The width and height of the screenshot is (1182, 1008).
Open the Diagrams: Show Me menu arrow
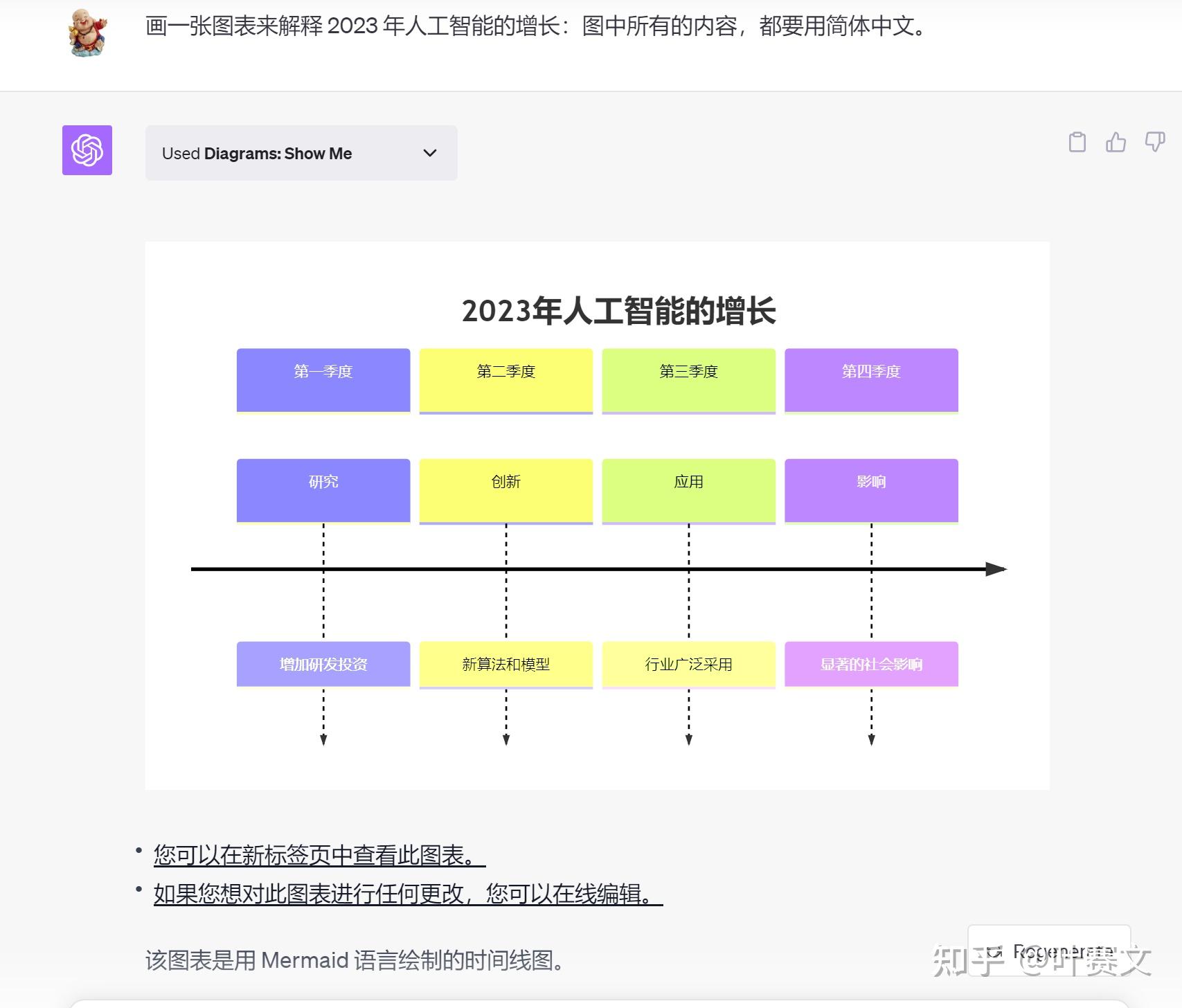tap(429, 153)
